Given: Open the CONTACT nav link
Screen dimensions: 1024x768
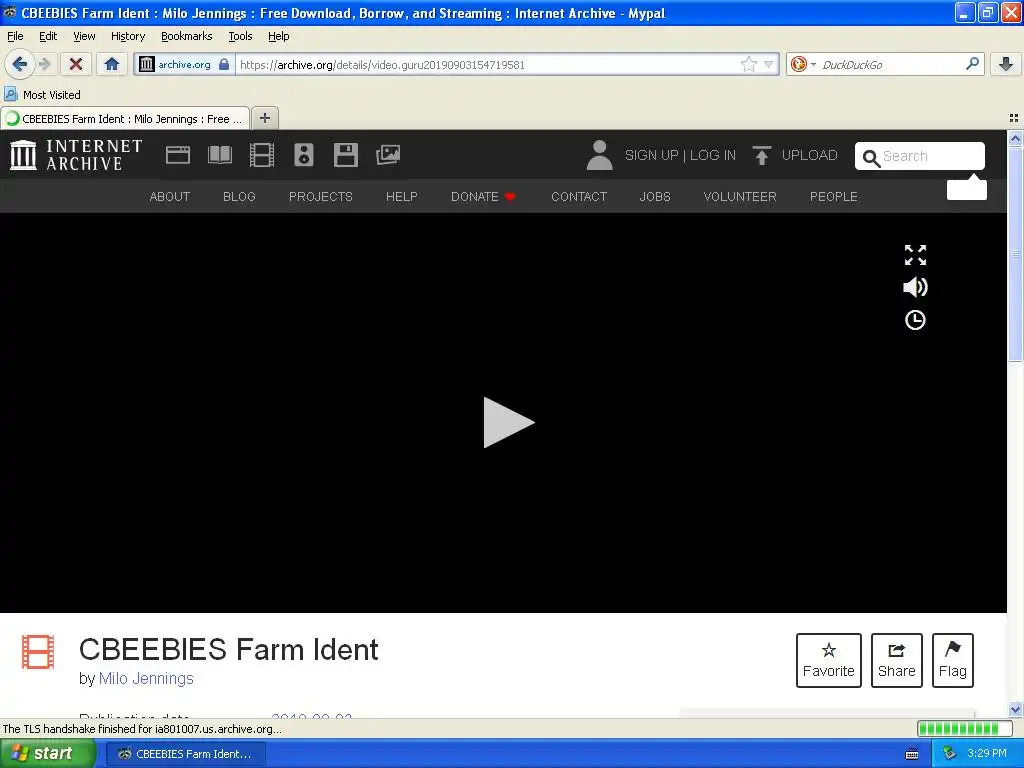Looking at the screenshot, I should point(579,197).
